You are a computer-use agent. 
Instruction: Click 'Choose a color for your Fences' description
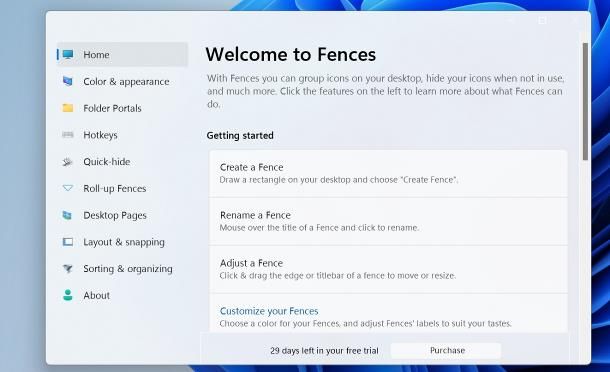pyautogui.click(x=365, y=323)
